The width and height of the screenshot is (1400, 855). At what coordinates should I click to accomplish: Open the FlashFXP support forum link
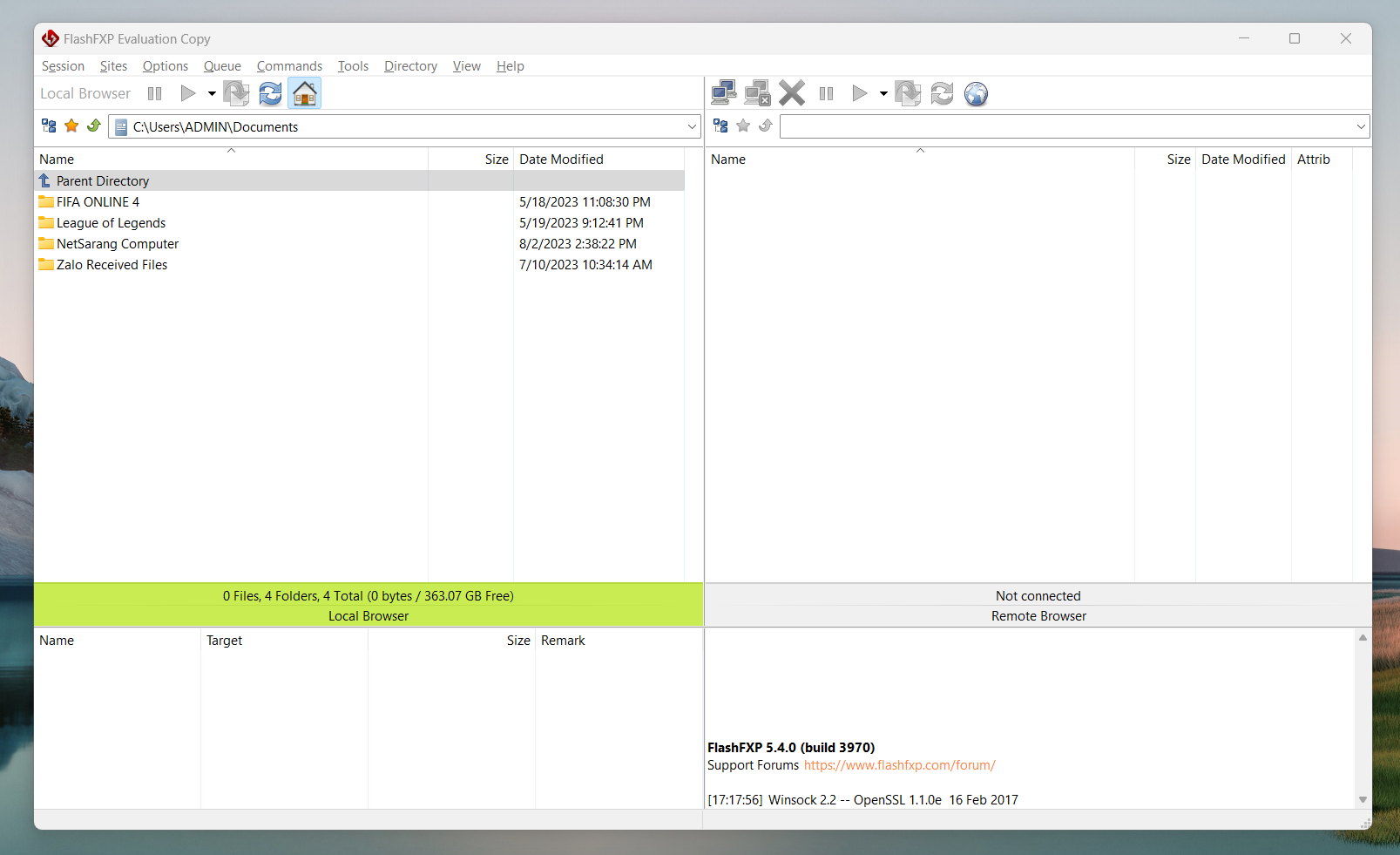pos(899,765)
